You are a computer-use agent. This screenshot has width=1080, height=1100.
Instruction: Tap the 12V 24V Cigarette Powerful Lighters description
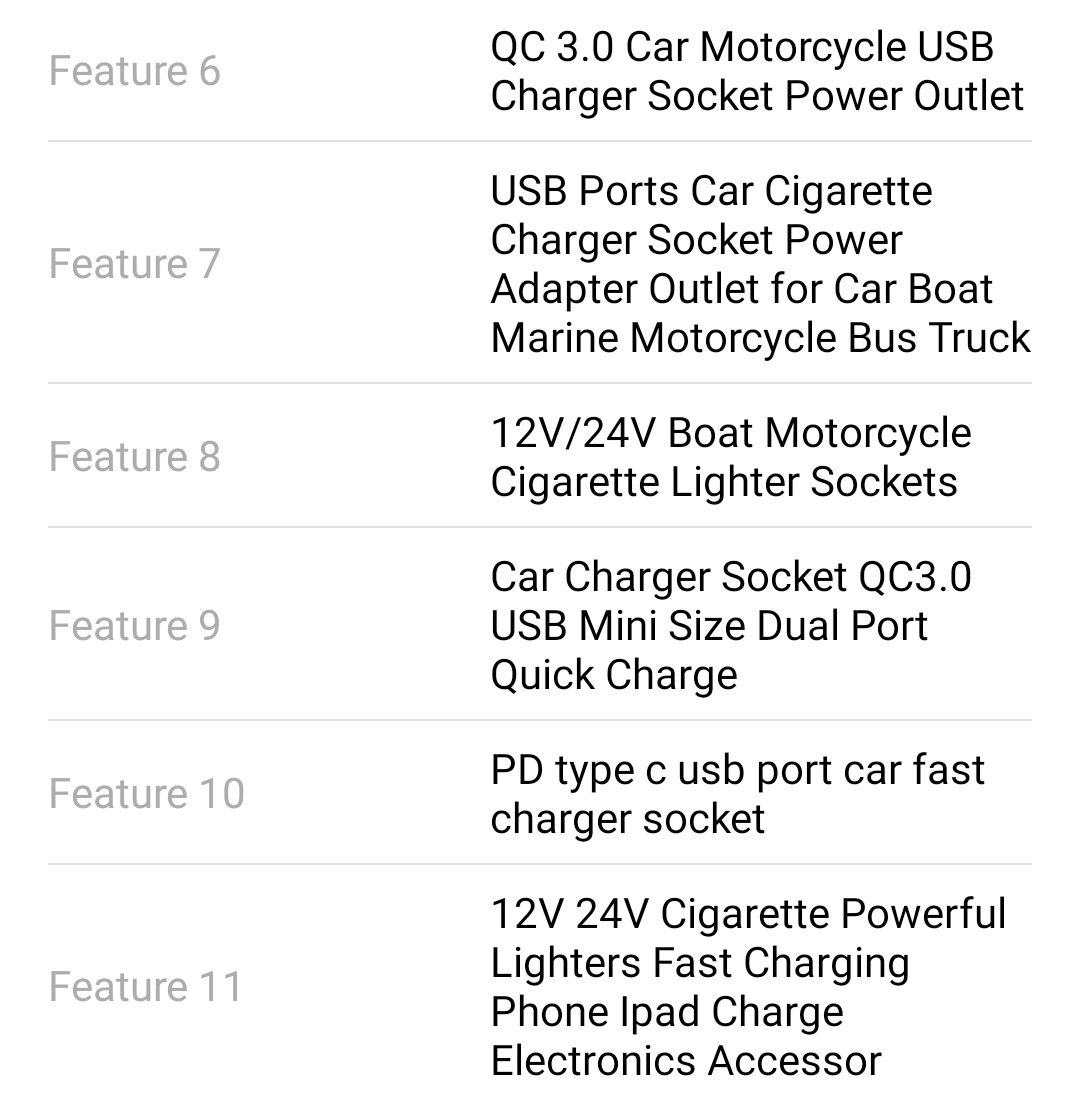point(748,986)
